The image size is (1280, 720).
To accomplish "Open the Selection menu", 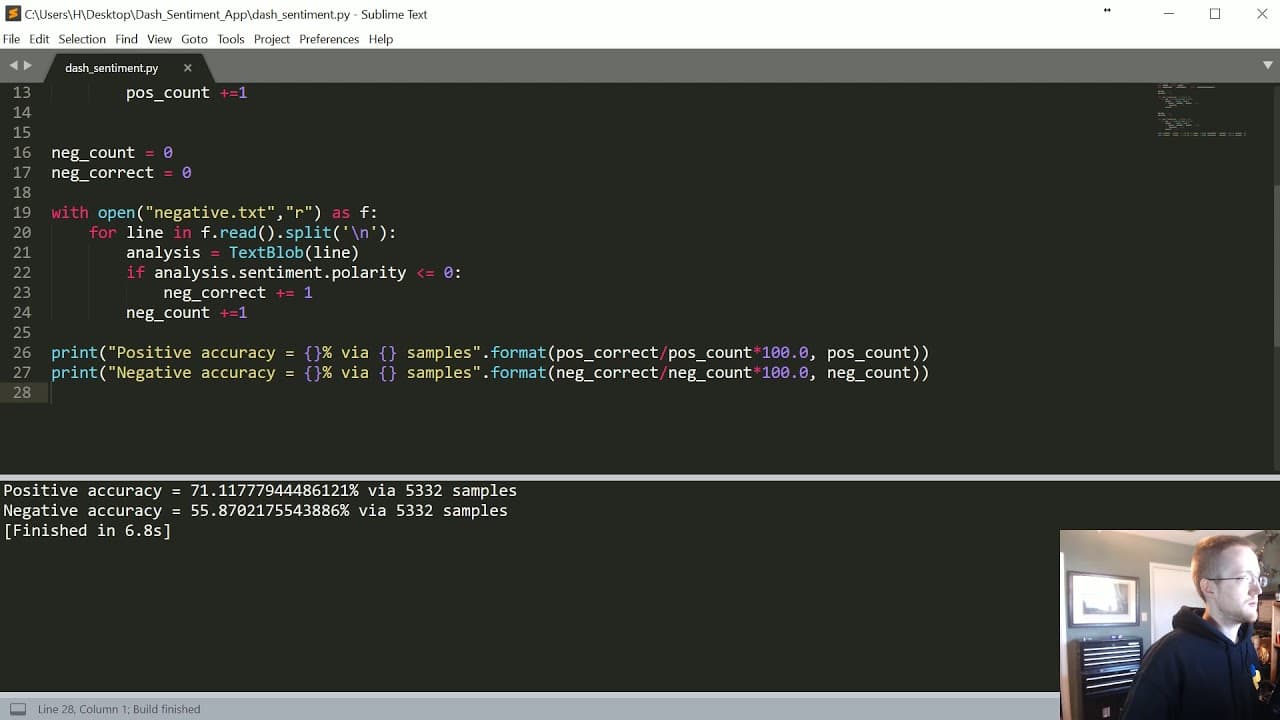I will pos(82,39).
